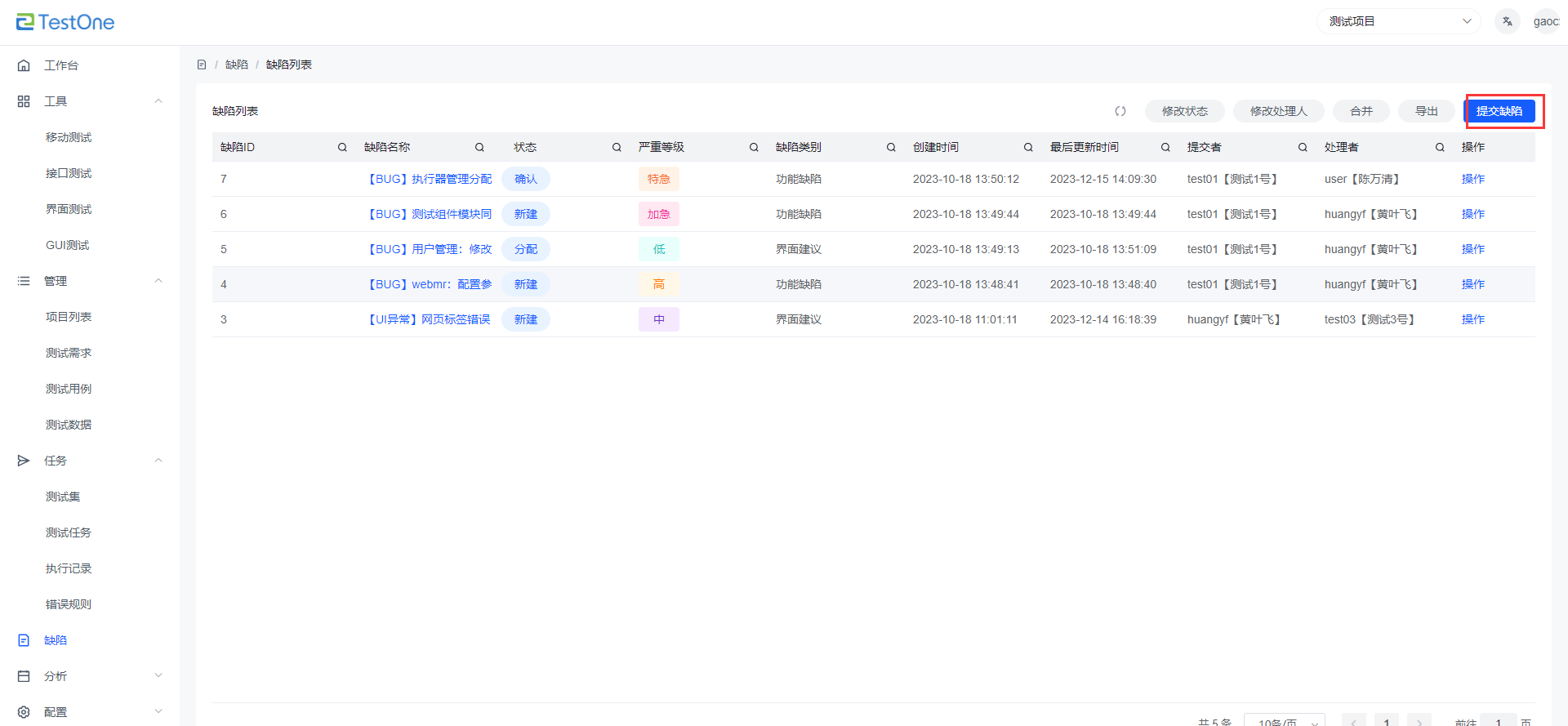Click the 导出 button
Image resolution: width=1568 pixels, height=726 pixels.
[1426, 111]
